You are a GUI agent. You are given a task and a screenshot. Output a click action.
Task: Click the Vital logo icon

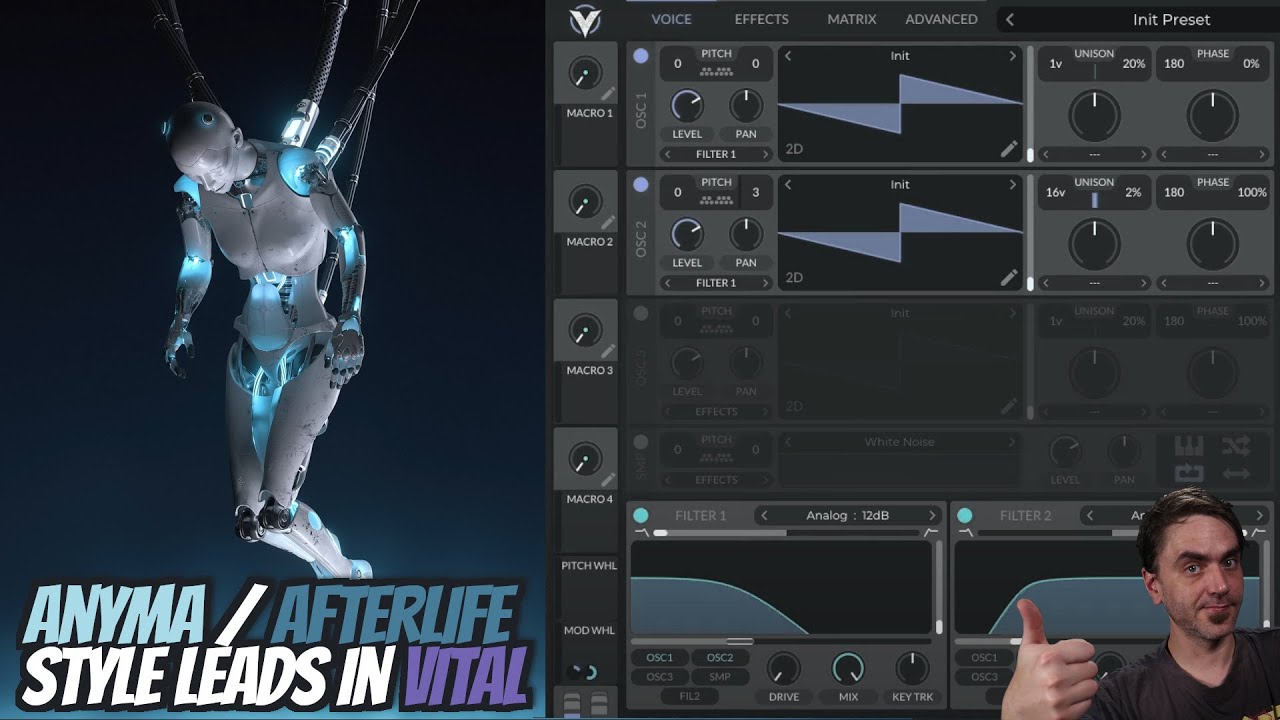pos(585,20)
